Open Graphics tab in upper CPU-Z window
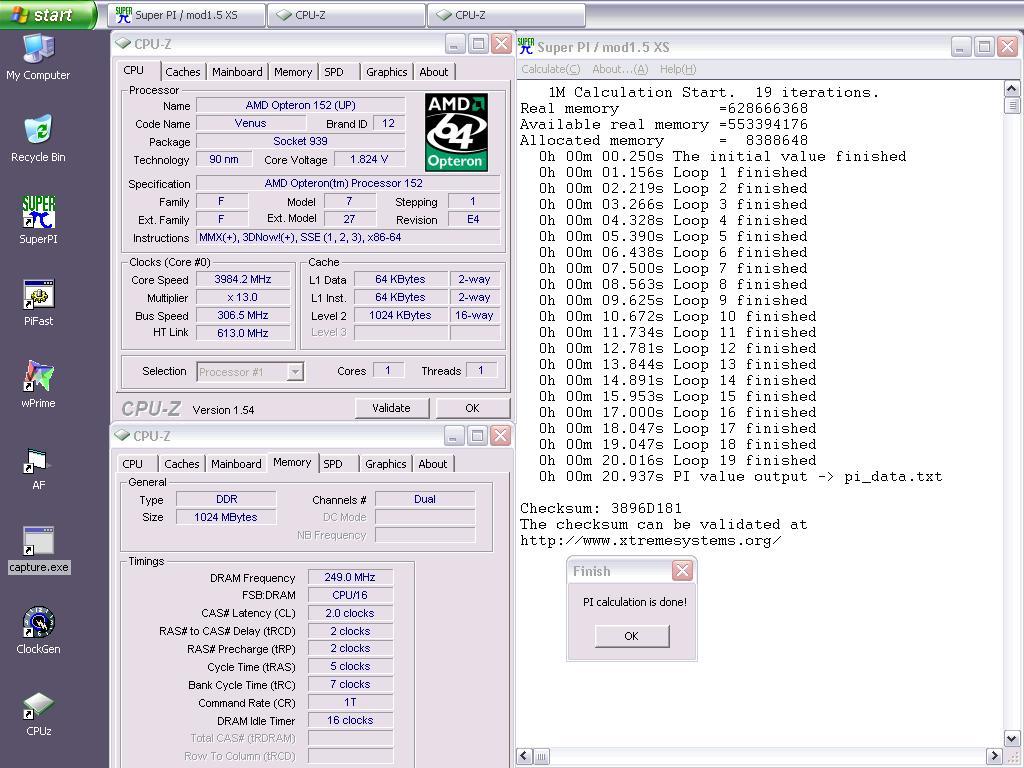This screenshot has width=1024, height=768. pyautogui.click(x=387, y=72)
